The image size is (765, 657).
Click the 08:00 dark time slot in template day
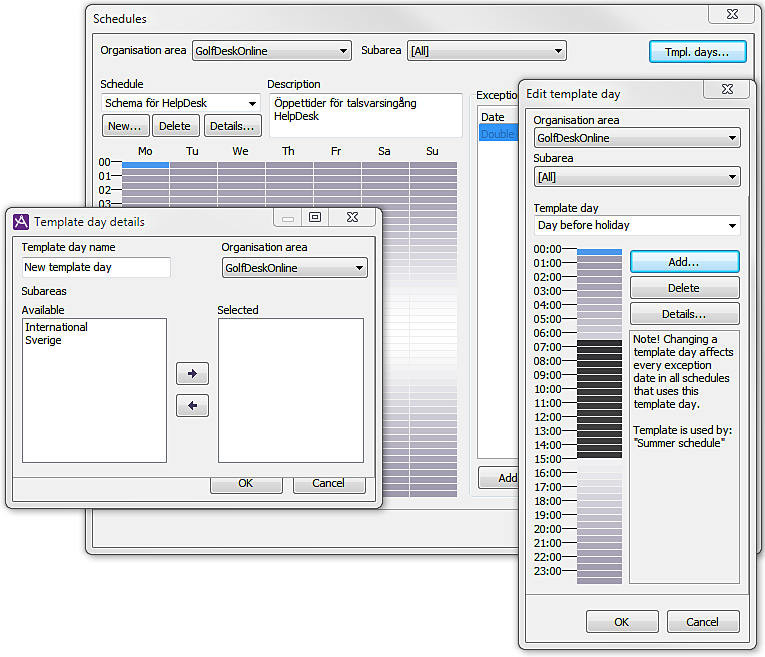599,361
